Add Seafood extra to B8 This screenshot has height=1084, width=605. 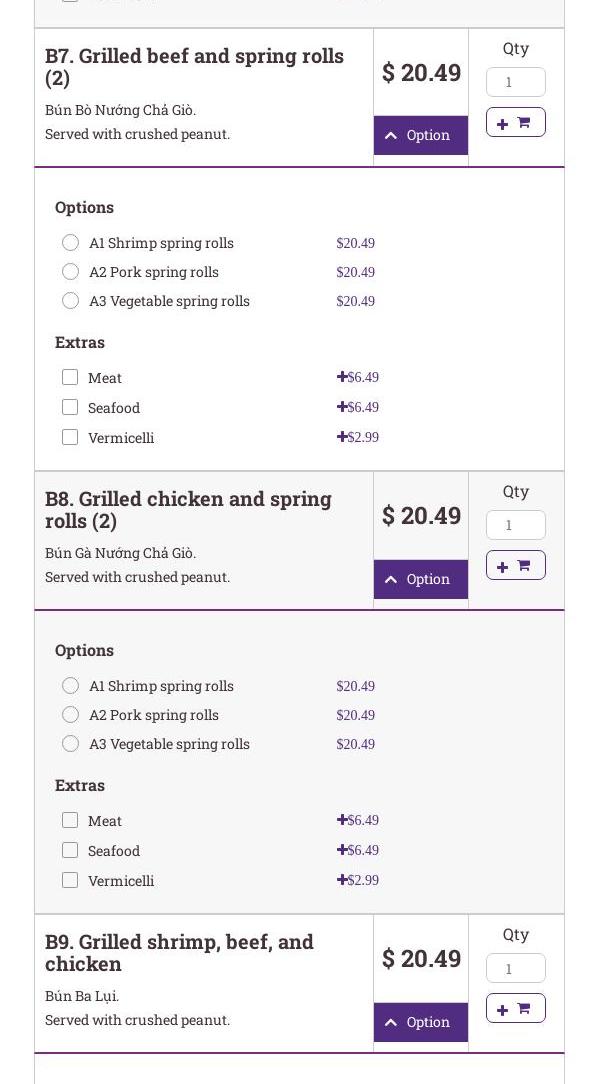click(70, 850)
